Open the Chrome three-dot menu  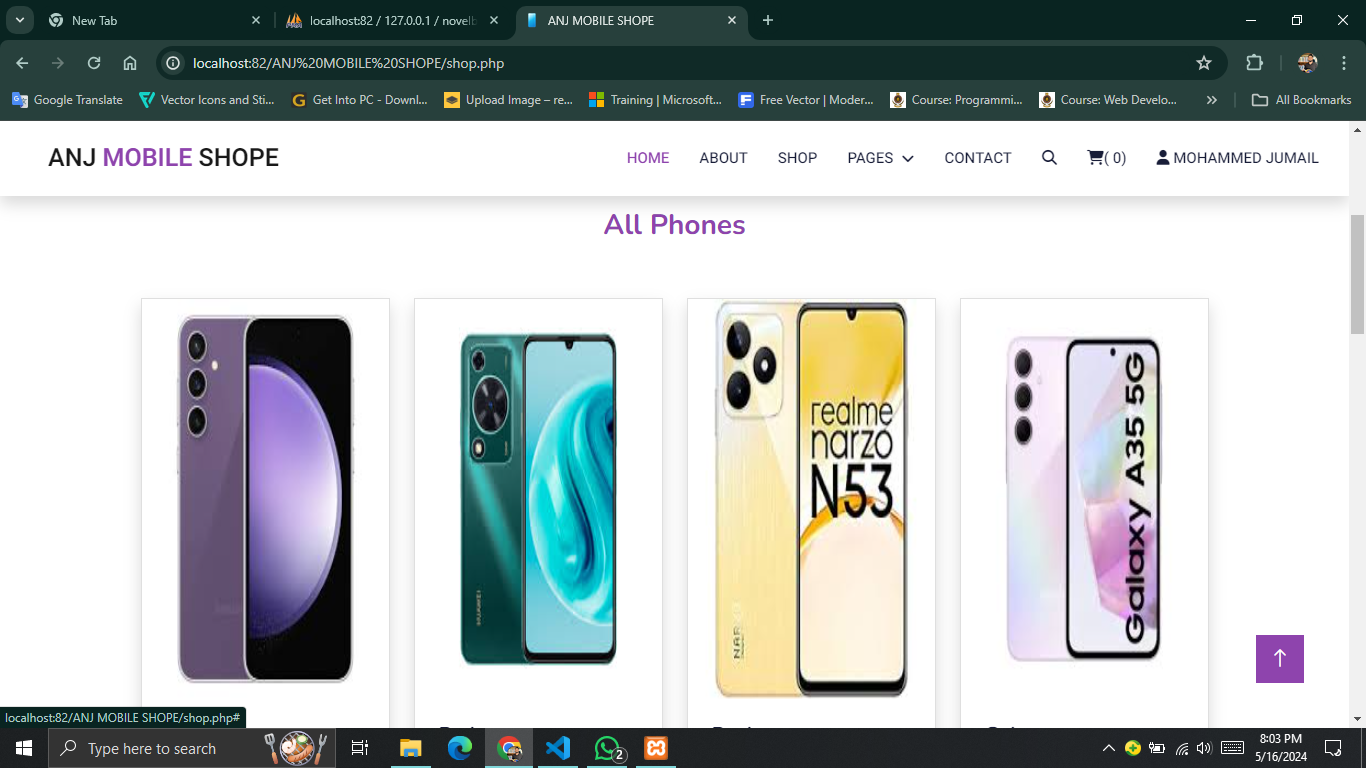tap(1344, 63)
